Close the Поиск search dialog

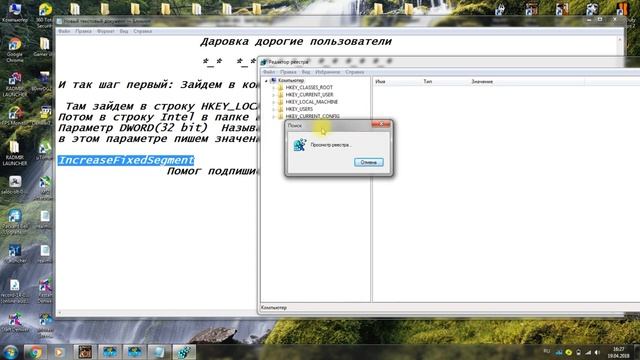tap(381, 124)
